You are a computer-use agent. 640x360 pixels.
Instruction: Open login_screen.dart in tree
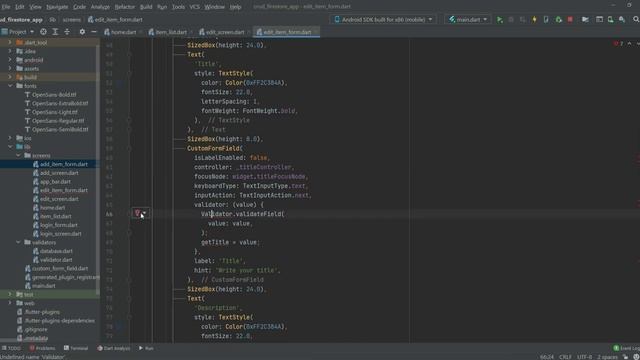click(x=60, y=234)
